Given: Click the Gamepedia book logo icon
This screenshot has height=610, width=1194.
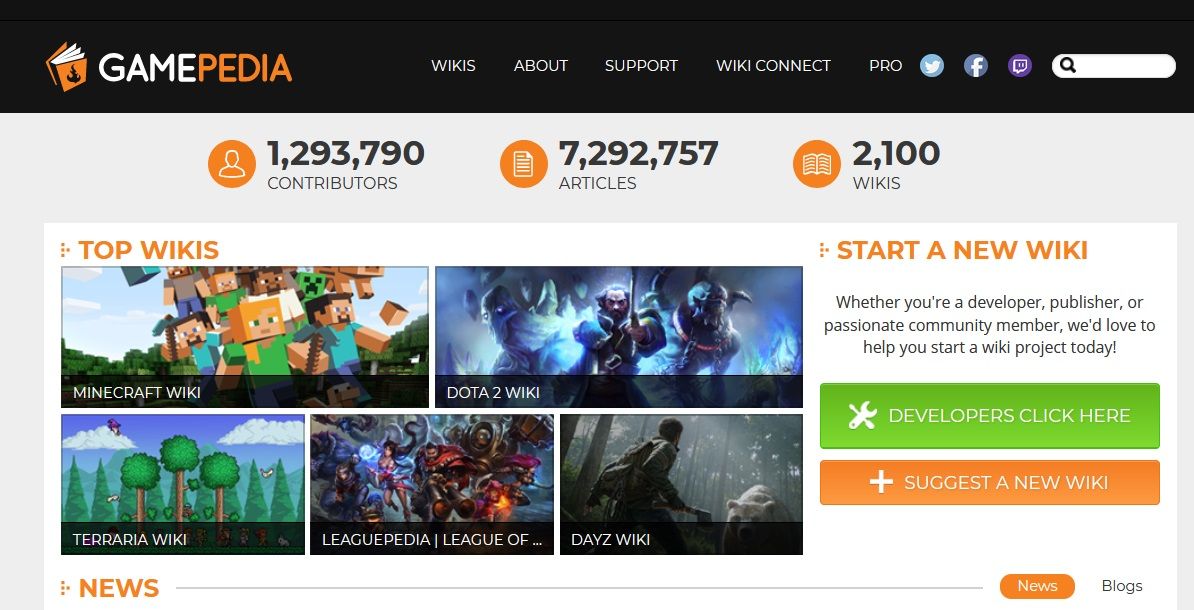Looking at the screenshot, I should (66, 66).
